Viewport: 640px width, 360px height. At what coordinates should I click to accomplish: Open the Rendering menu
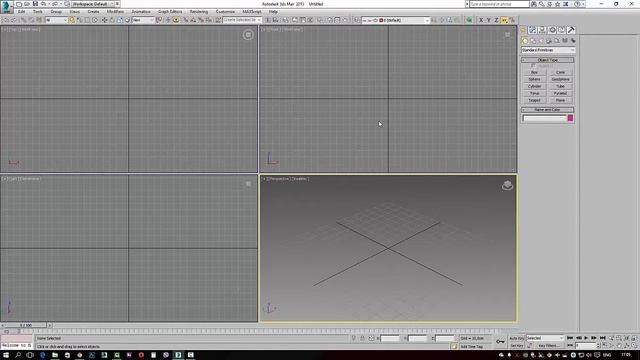tap(199, 12)
